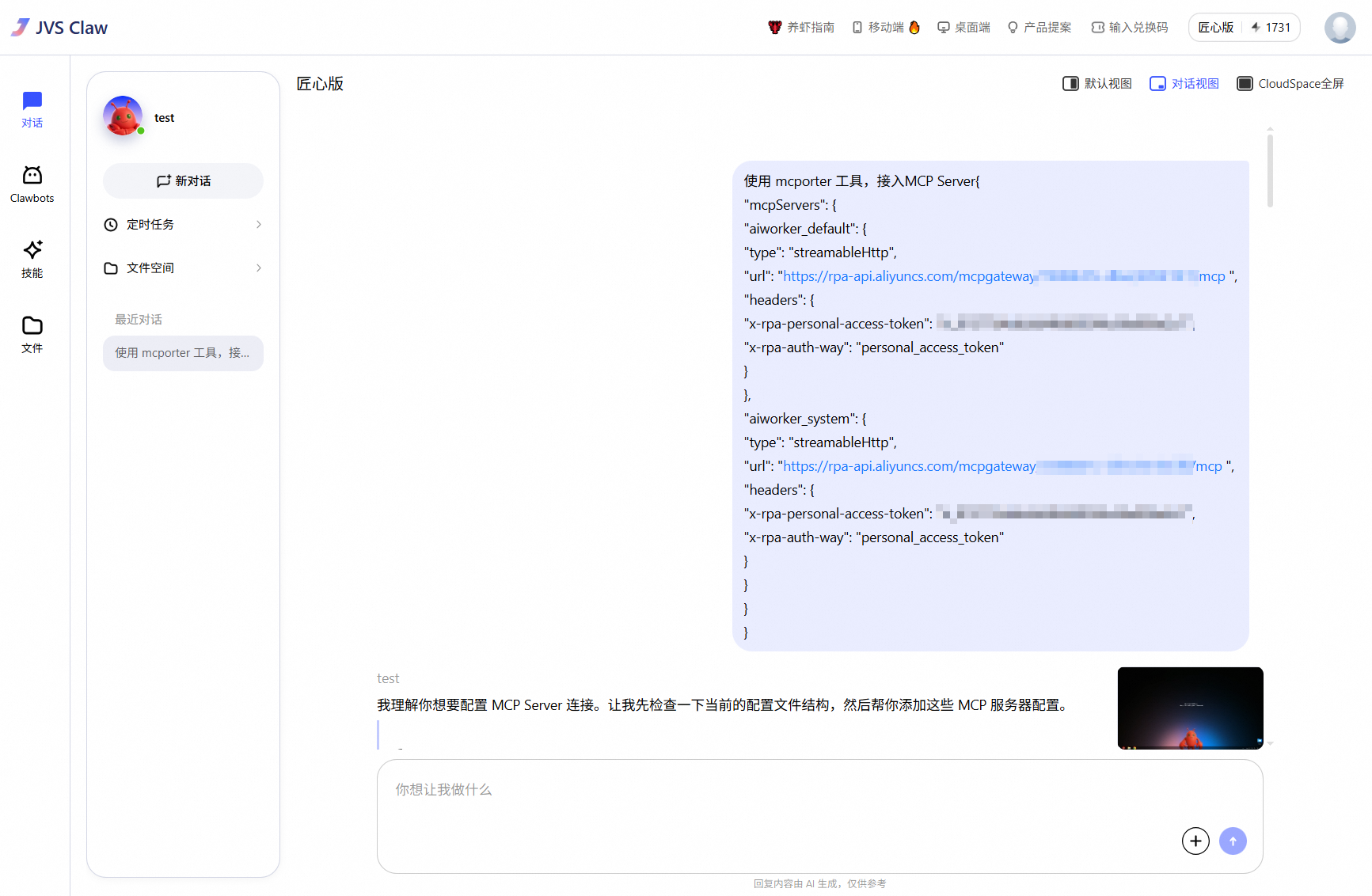Click the test bot name label
The width and height of the screenshot is (1372, 896).
click(164, 118)
